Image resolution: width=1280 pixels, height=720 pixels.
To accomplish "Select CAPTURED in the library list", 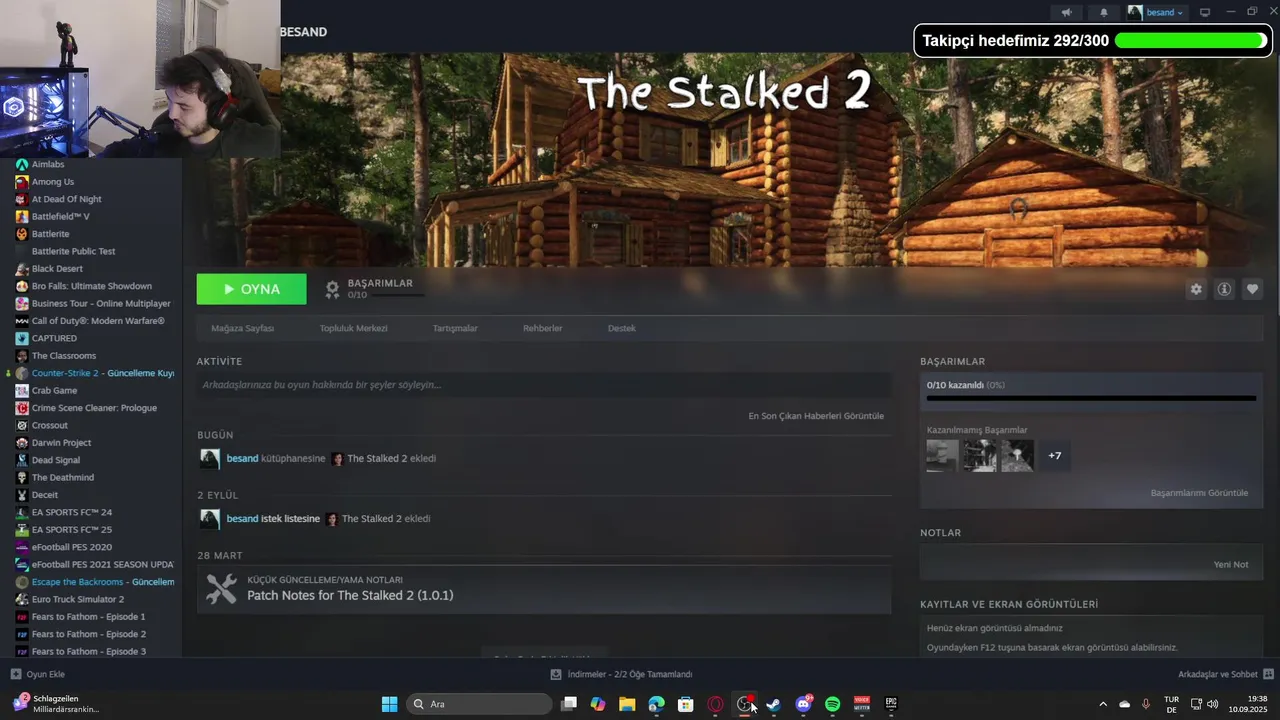I will coord(54,338).
